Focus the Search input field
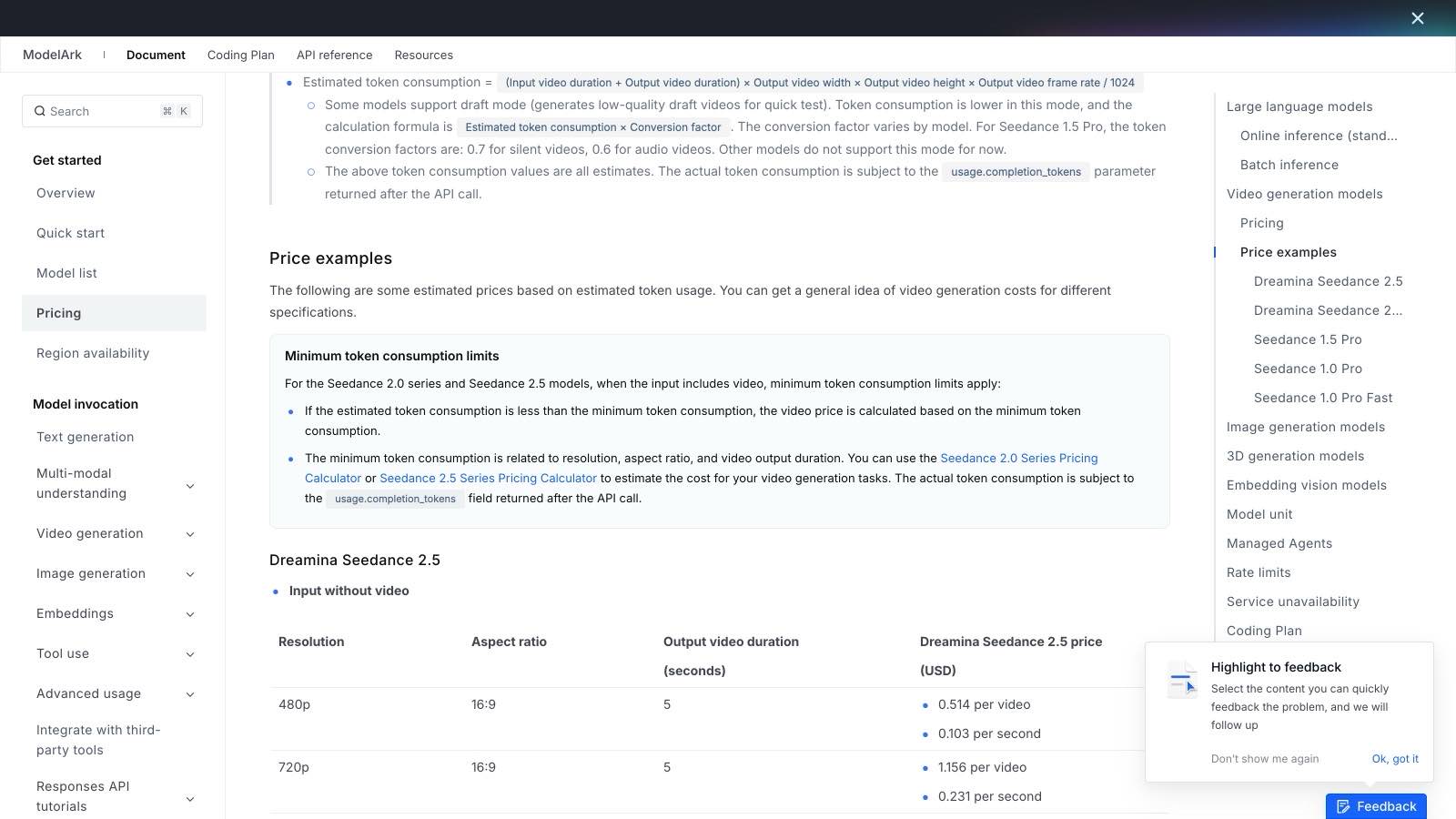 pos(112,111)
